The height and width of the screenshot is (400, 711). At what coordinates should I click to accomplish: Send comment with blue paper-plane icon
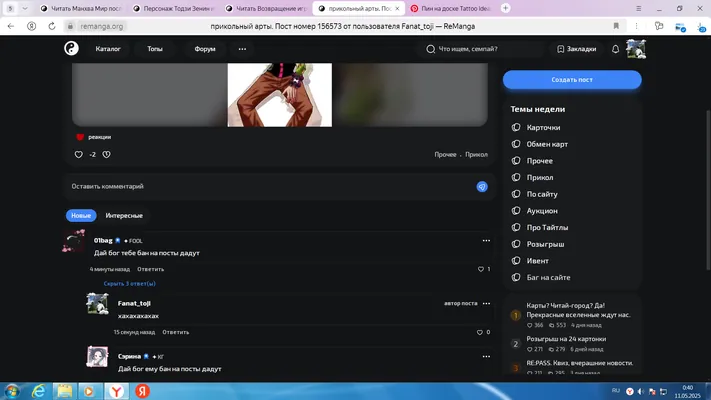pyautogui.click(x=482, y=186)
